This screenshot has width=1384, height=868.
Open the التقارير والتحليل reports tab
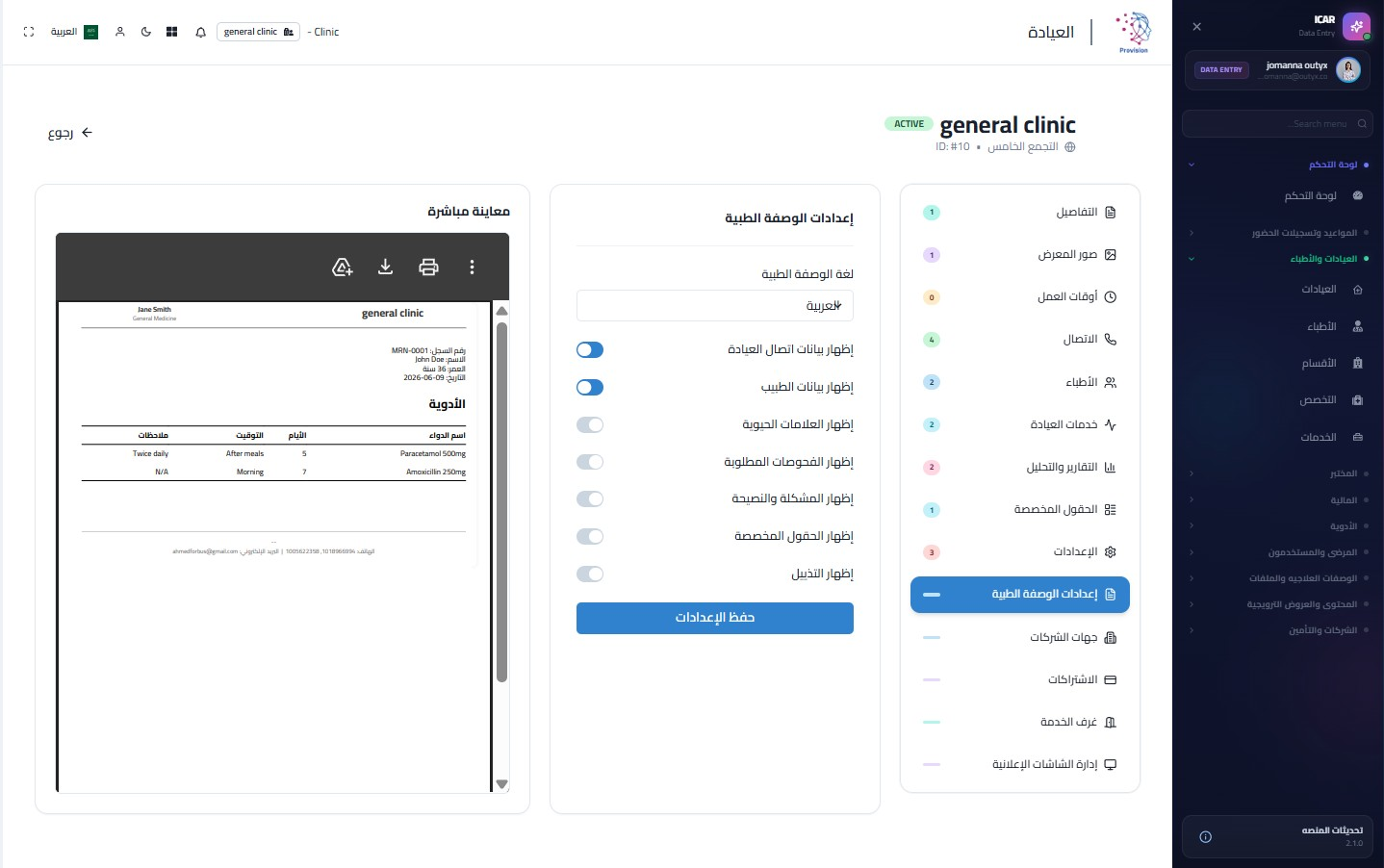(x=1020, y=468)
